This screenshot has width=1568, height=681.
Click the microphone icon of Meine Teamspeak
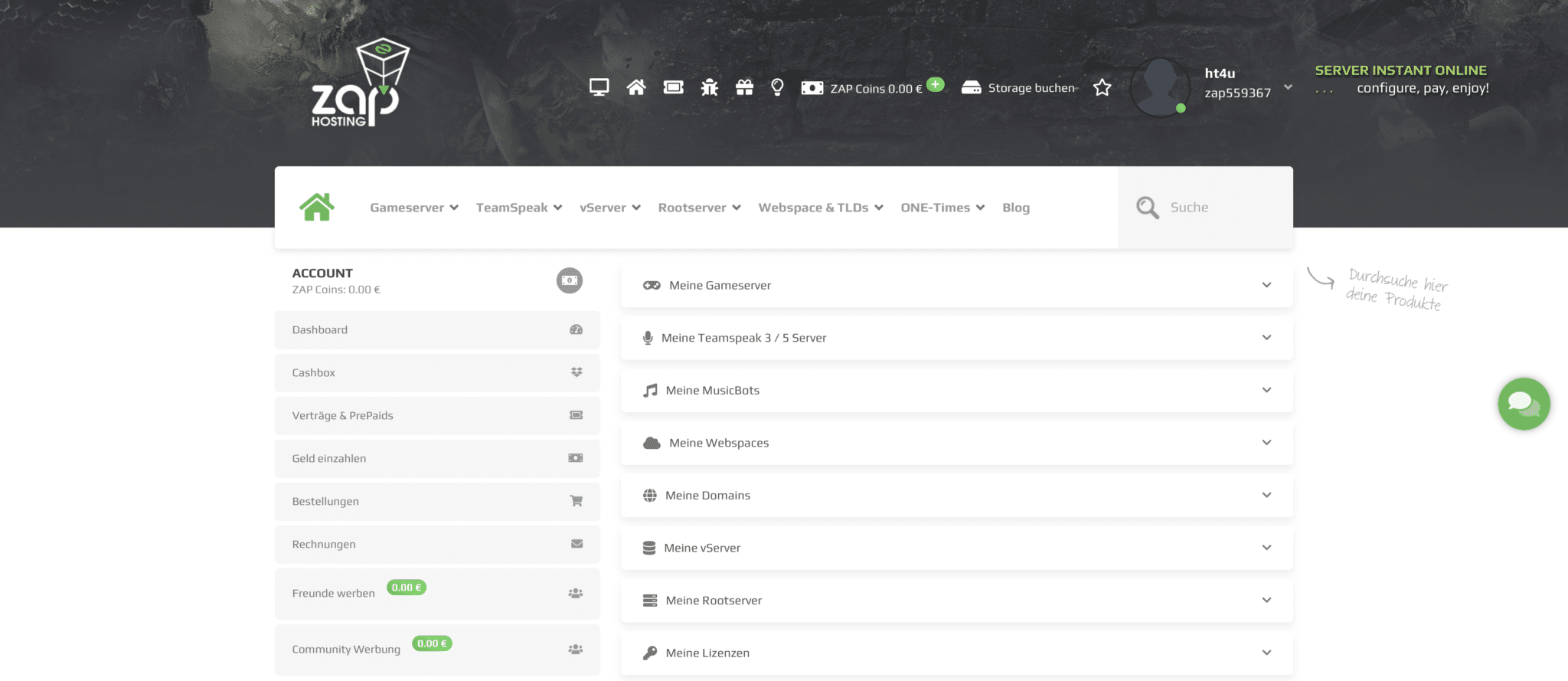click(648, 338)
